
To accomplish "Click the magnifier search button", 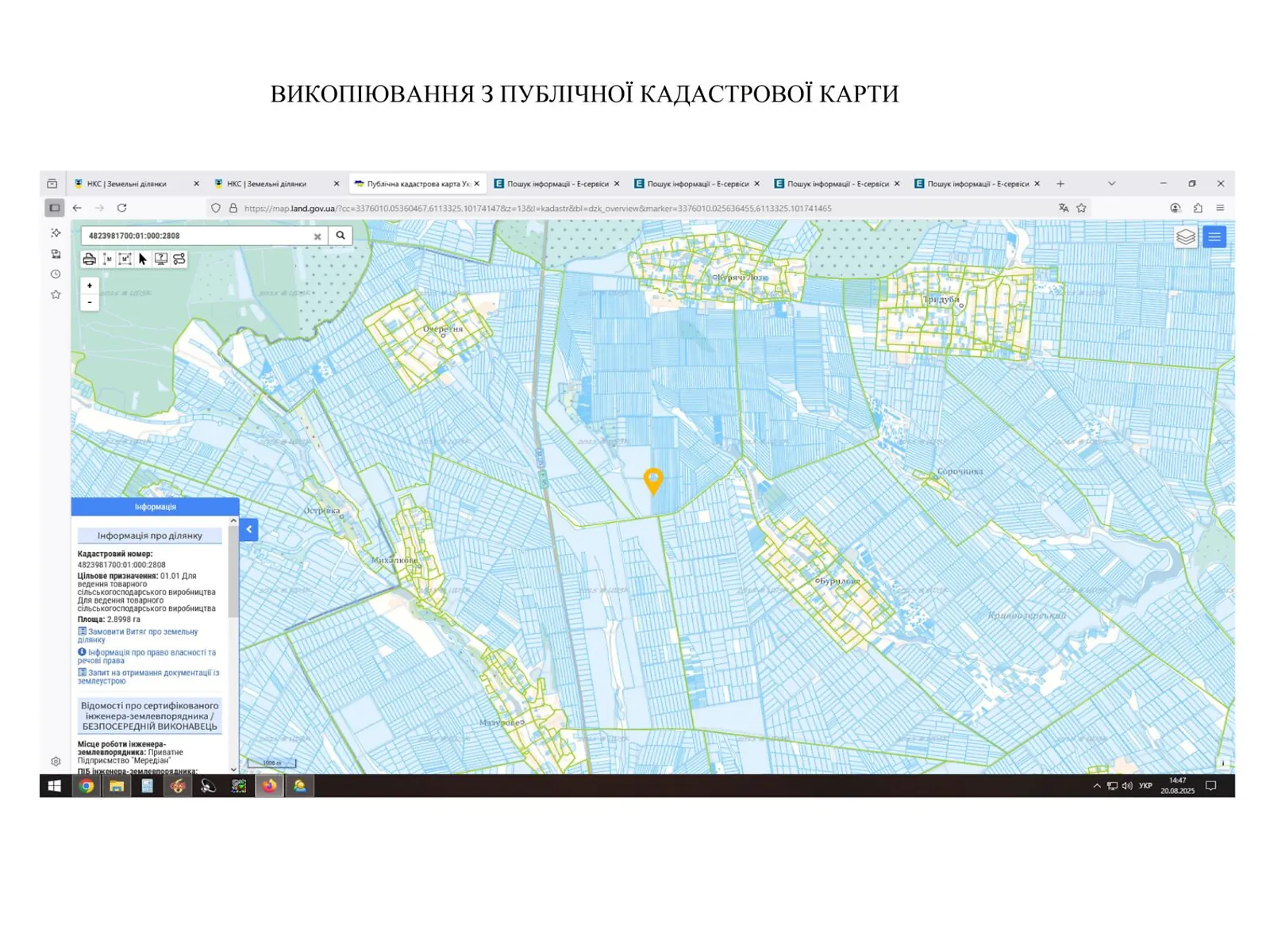I will tap(341, 236).
